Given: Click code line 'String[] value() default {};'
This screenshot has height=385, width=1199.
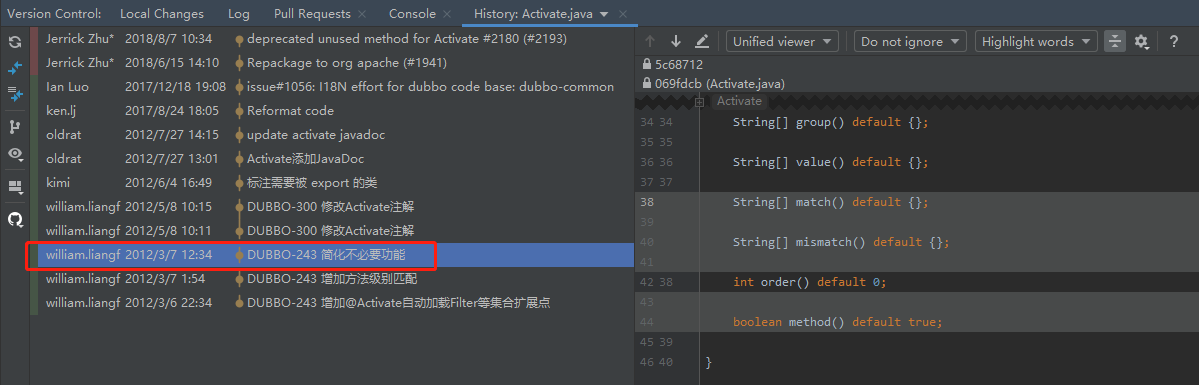Looking at the screenshot, I should [830, 162].
